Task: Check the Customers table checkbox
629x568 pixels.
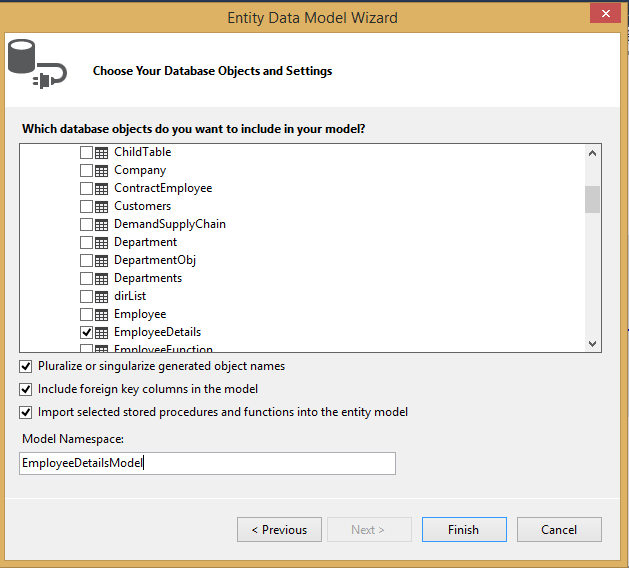Action: tap(86, 207)
